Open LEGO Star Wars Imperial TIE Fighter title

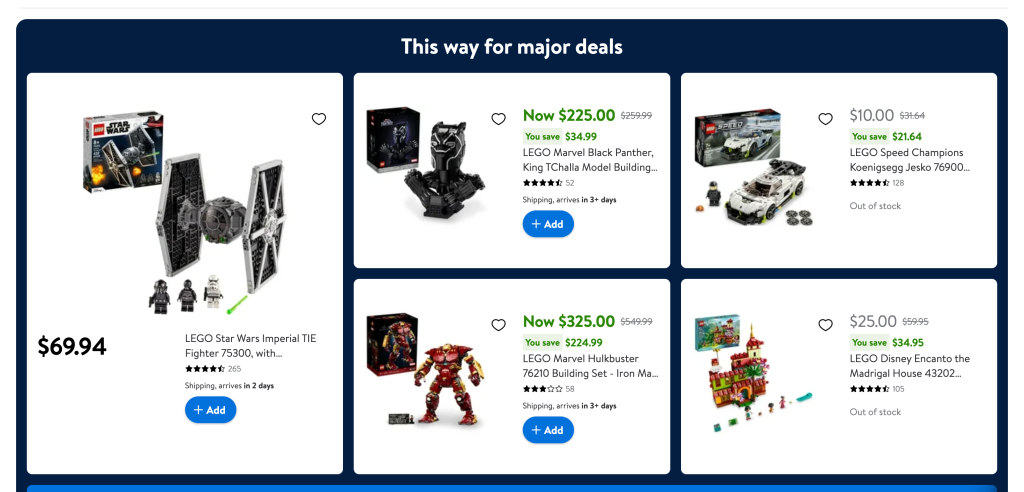coord(248,345)
